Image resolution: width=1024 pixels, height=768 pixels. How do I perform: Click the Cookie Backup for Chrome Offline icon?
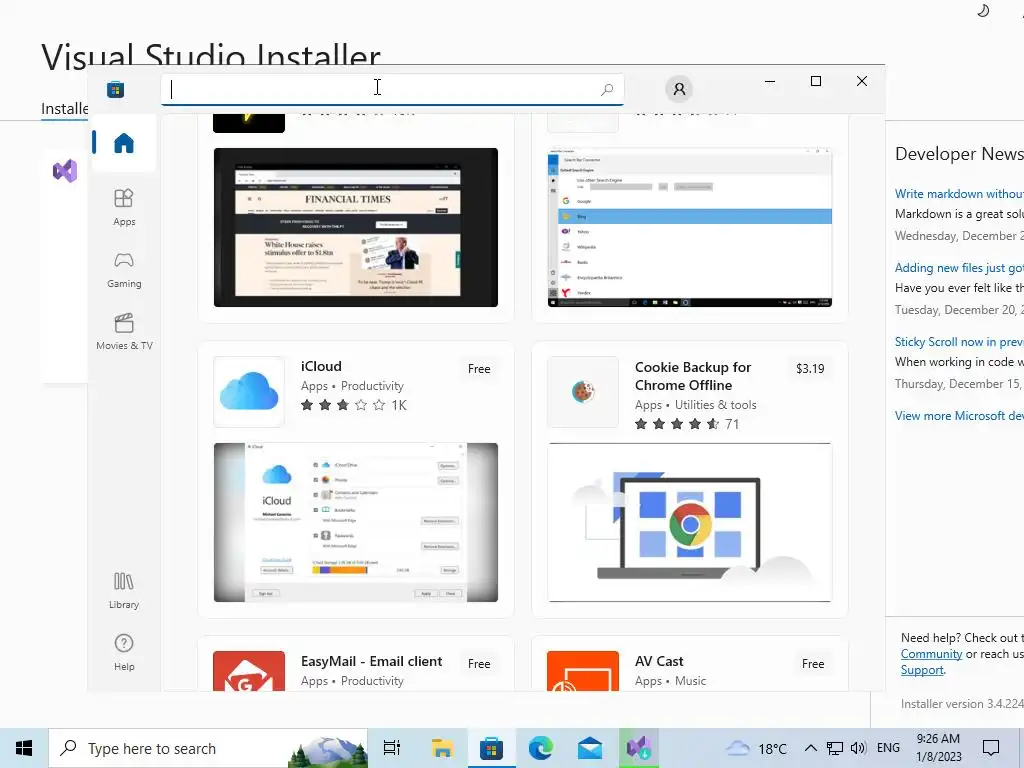[583, 392]
